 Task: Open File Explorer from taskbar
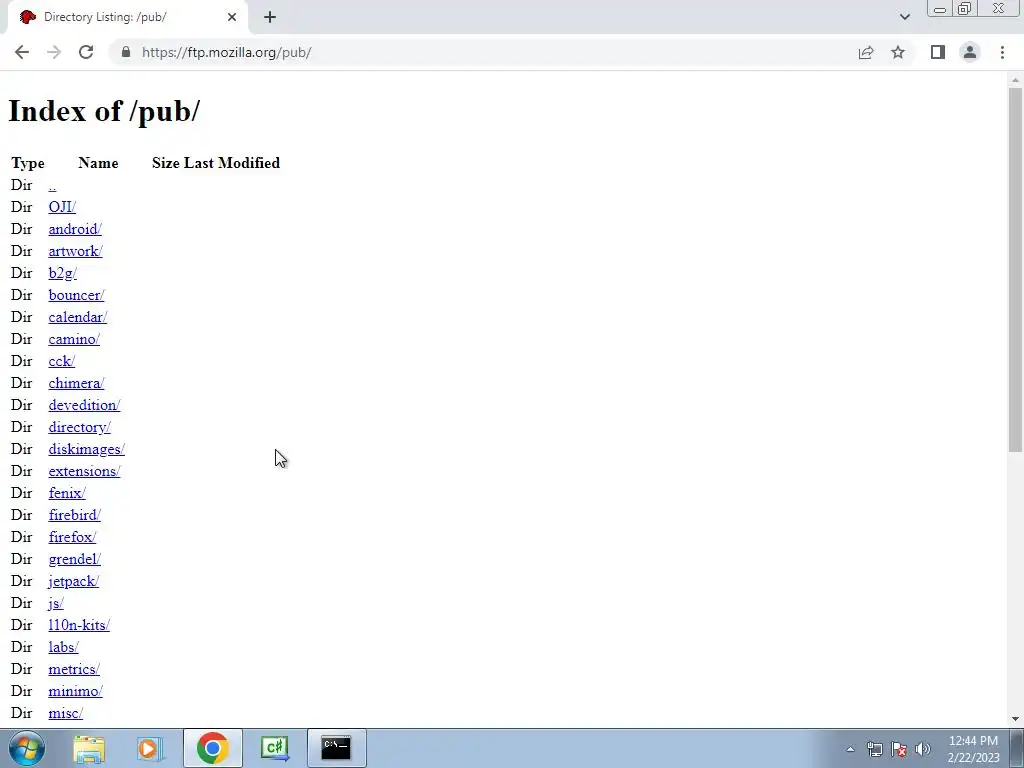click(89, 748)
